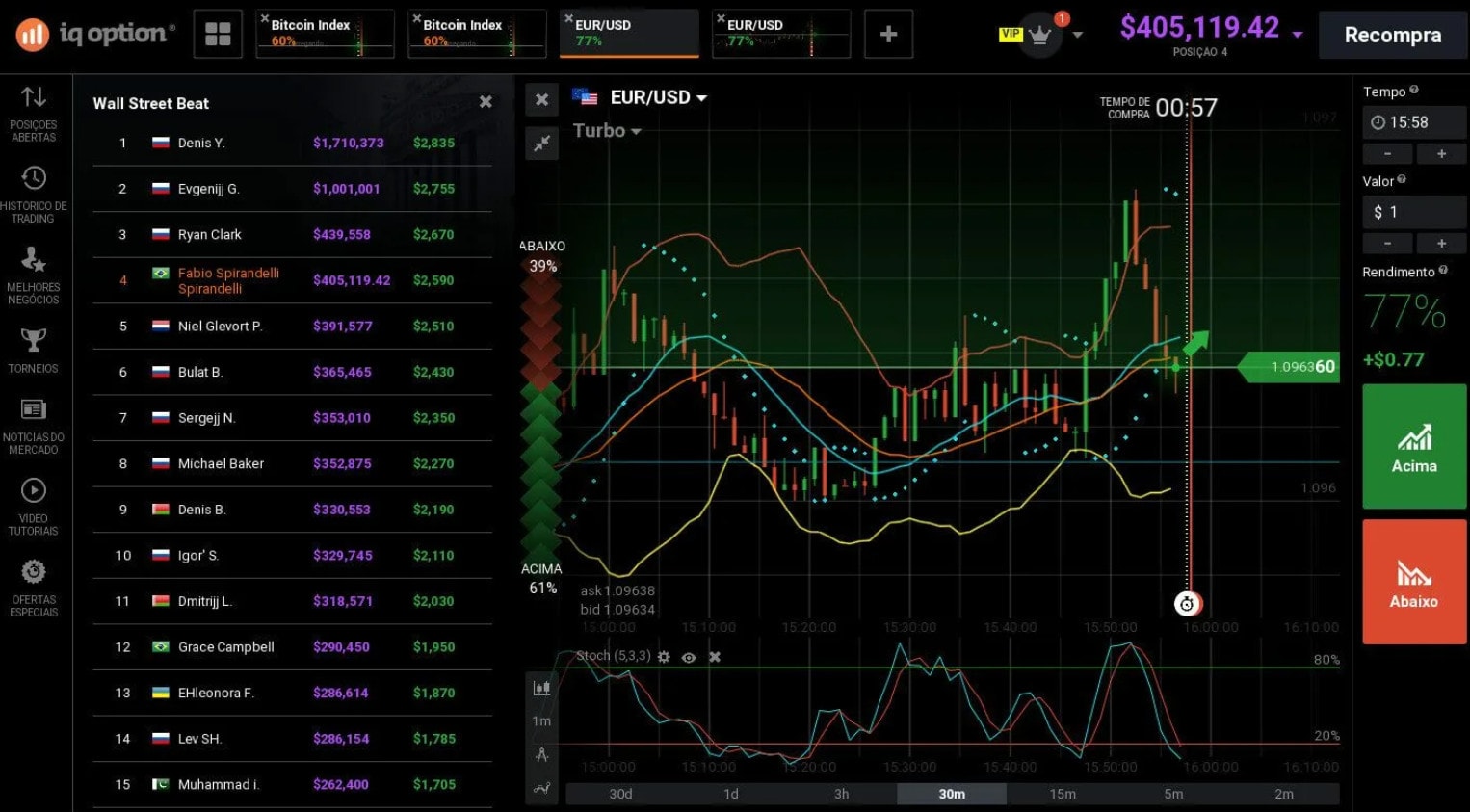Increase the Valor amount with plus
1470x812 pixels.
[1441, 243]
